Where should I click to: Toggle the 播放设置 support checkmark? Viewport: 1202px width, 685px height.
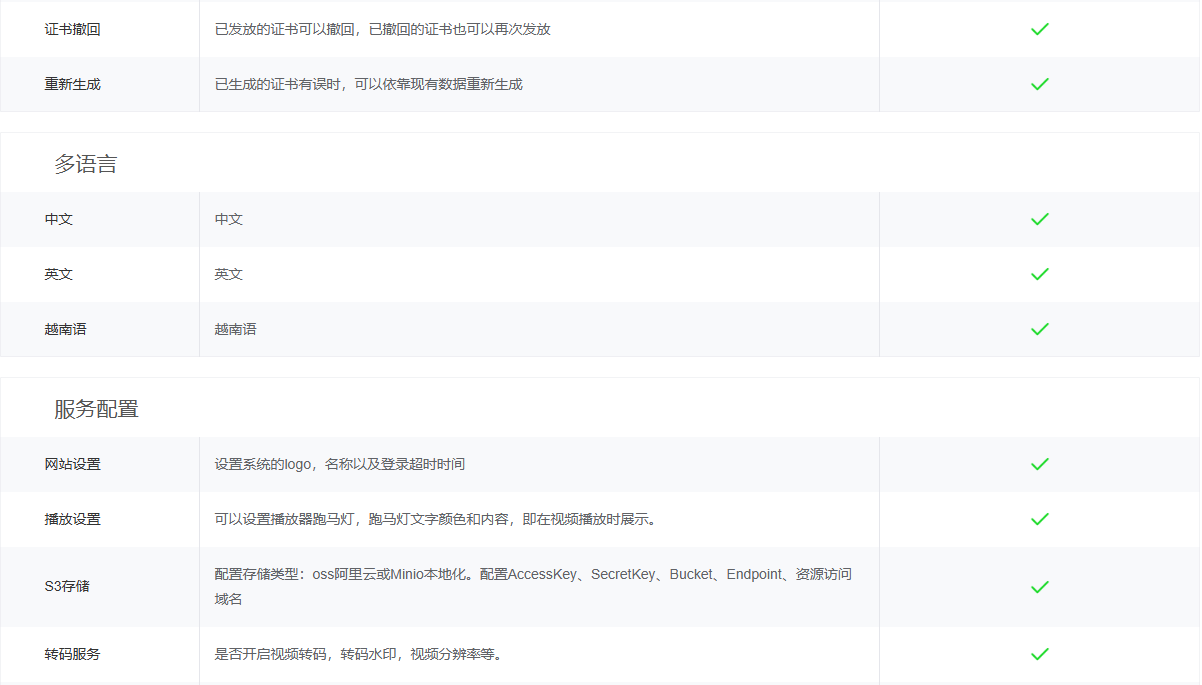tap(1040, 519)
